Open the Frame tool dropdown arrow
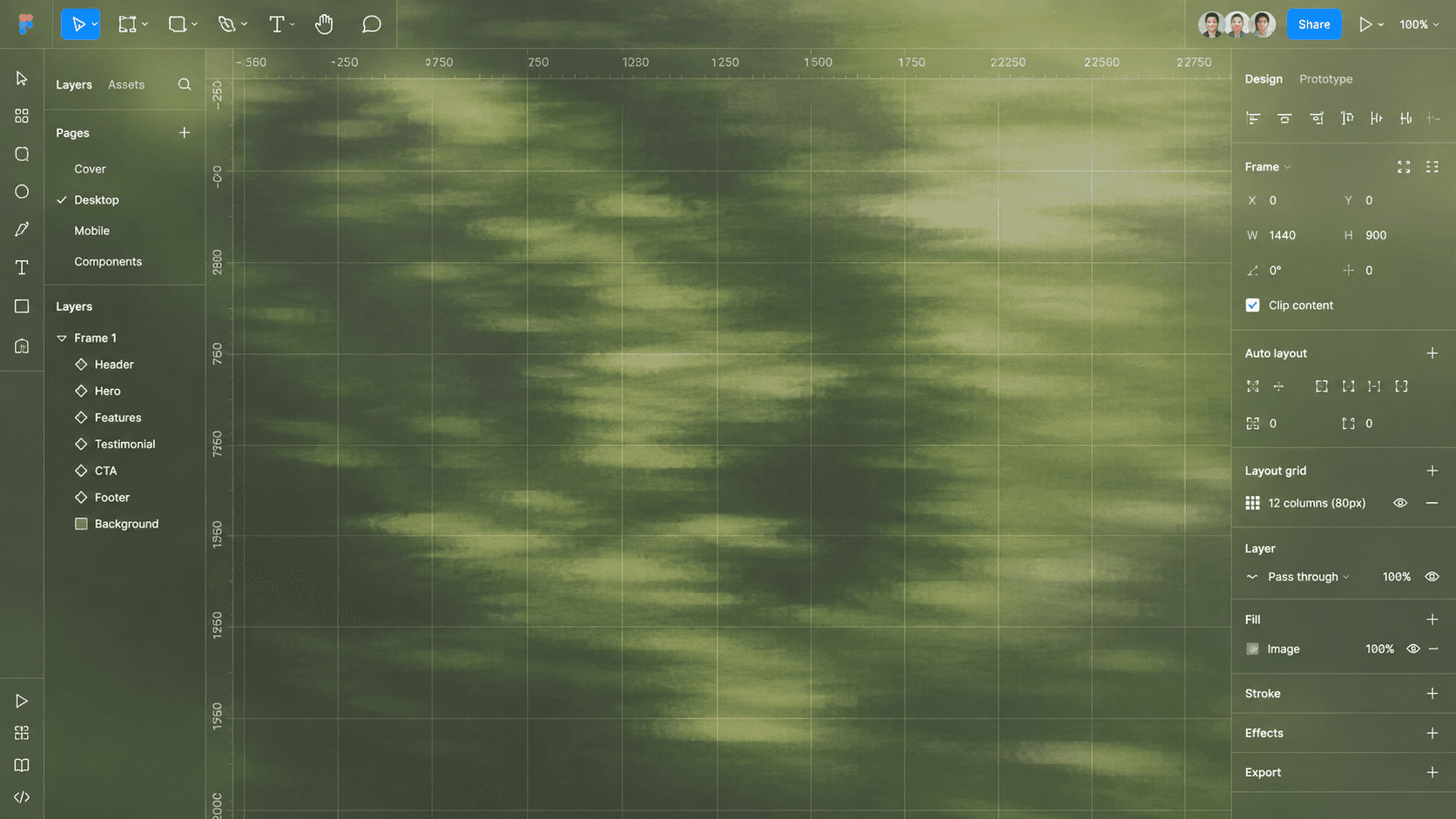Screen dimensions: 1456x819 coord(145,24)
